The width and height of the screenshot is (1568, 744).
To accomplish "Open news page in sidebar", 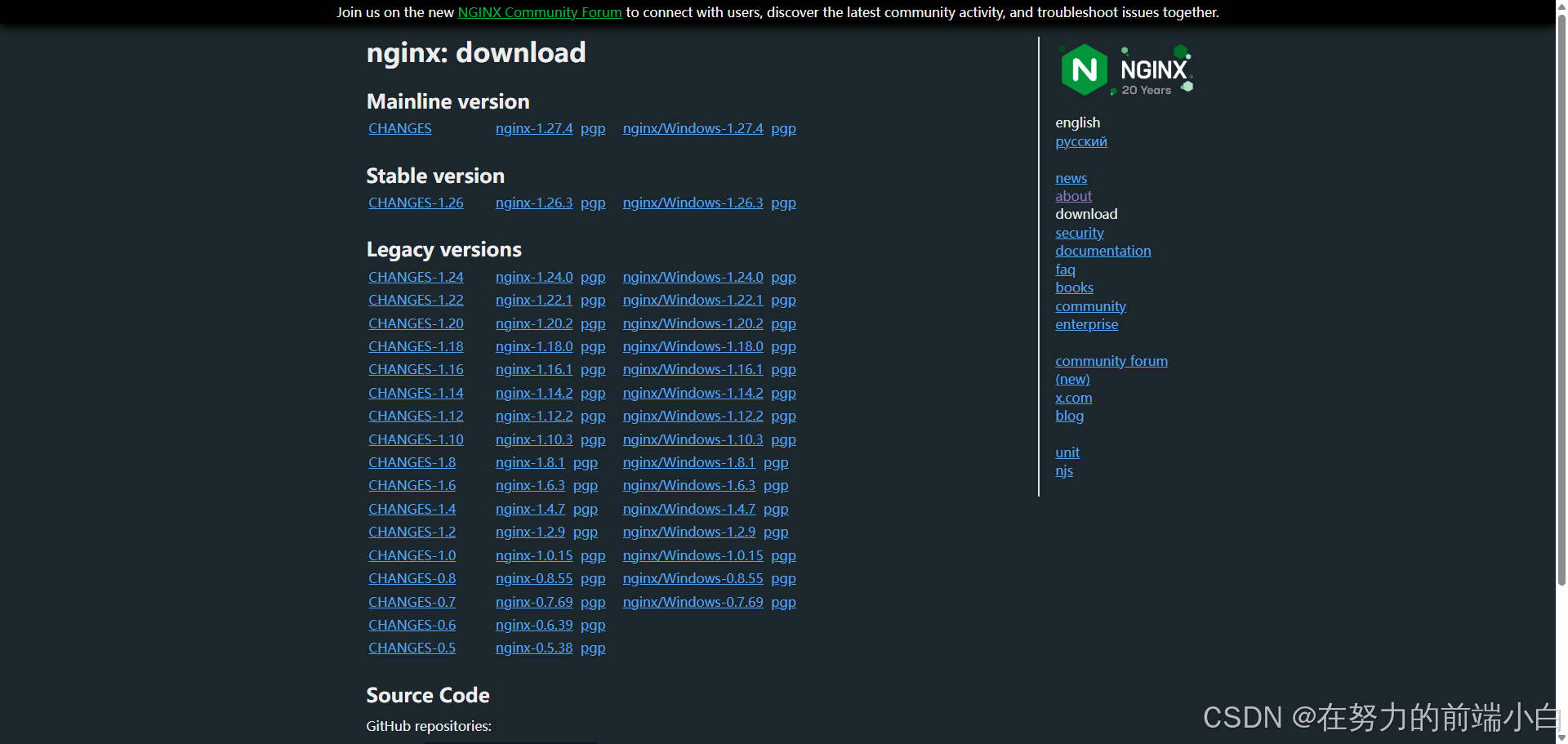I will pyautogui.click(x=1071, y=178).
